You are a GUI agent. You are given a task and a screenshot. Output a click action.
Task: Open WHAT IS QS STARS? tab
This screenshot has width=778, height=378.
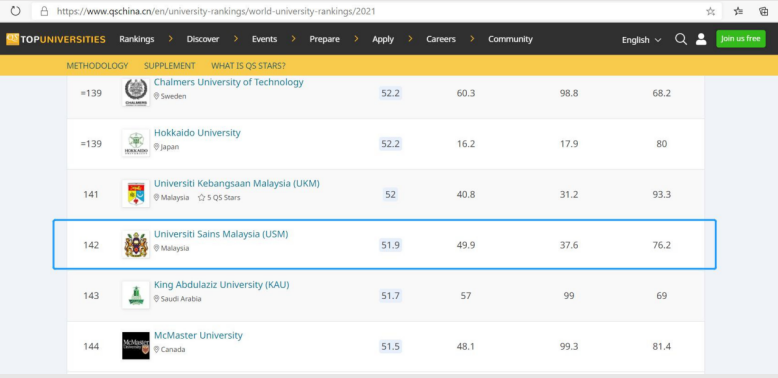pos(248,65)
